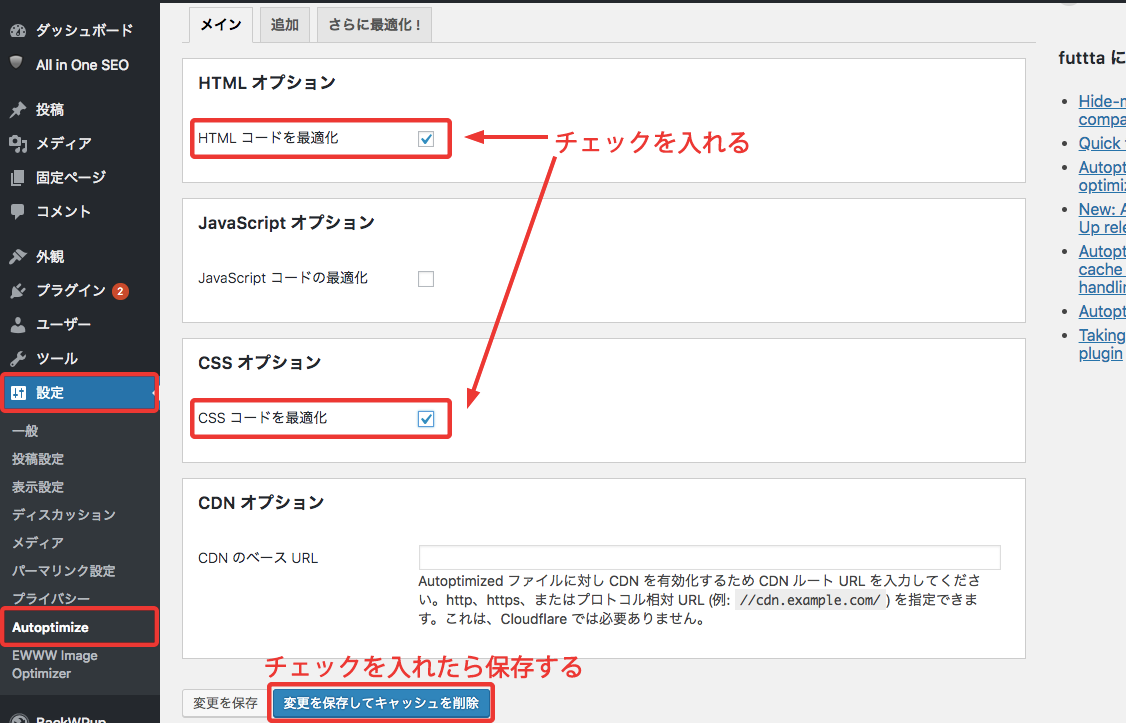Click the CDN のベース URL input field
The height and width of the screenshot is (723, 1126).
709,558
